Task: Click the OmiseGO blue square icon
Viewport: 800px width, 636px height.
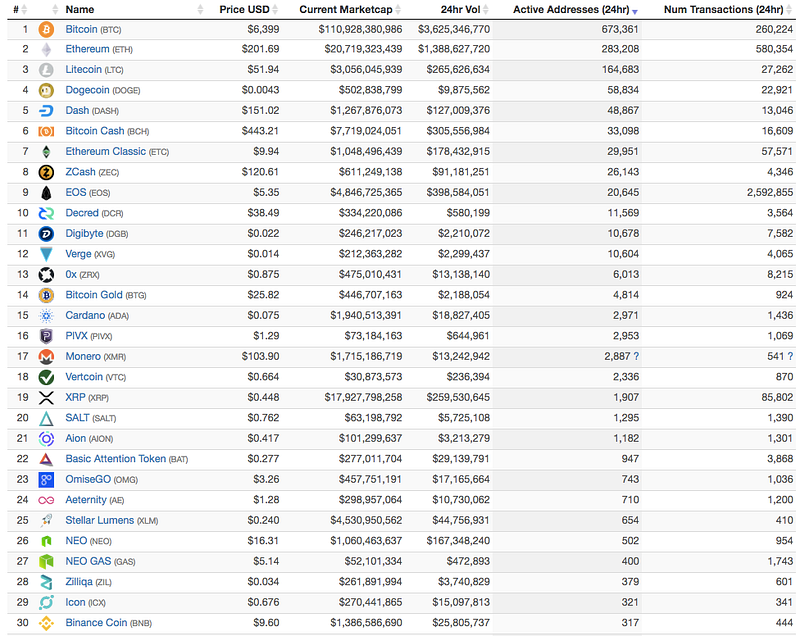Action: tap(46, 480)
